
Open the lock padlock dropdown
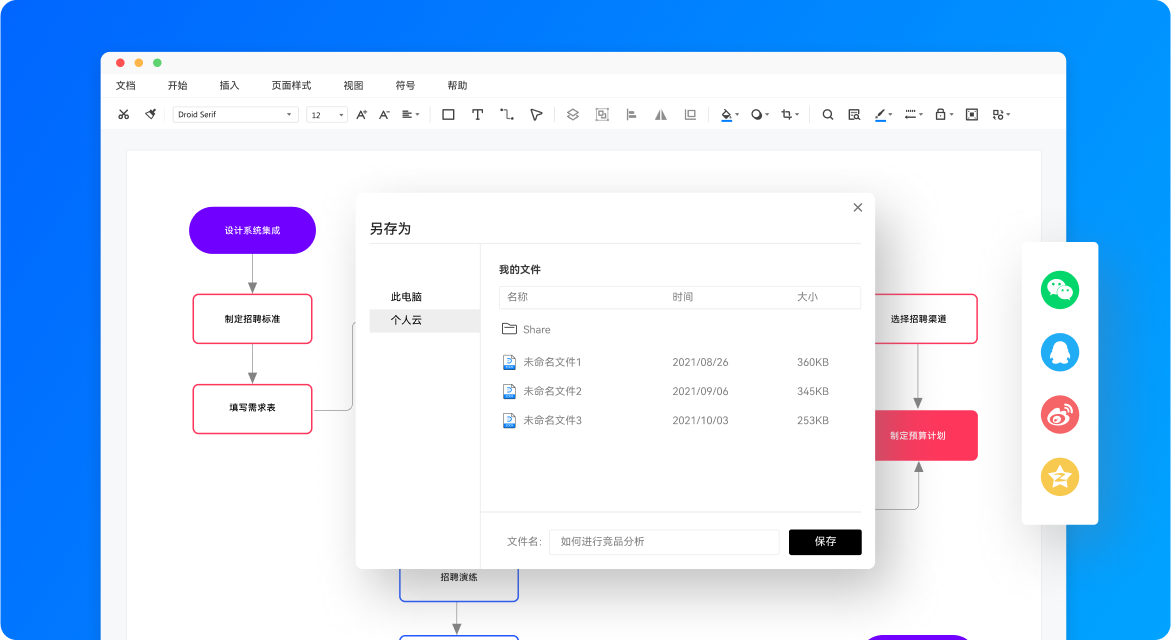(x=944, y=114)
